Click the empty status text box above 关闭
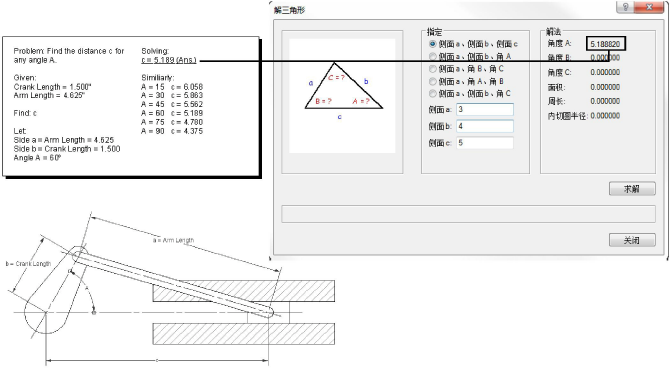Viewport: 670px width, 369px height. 468,214
